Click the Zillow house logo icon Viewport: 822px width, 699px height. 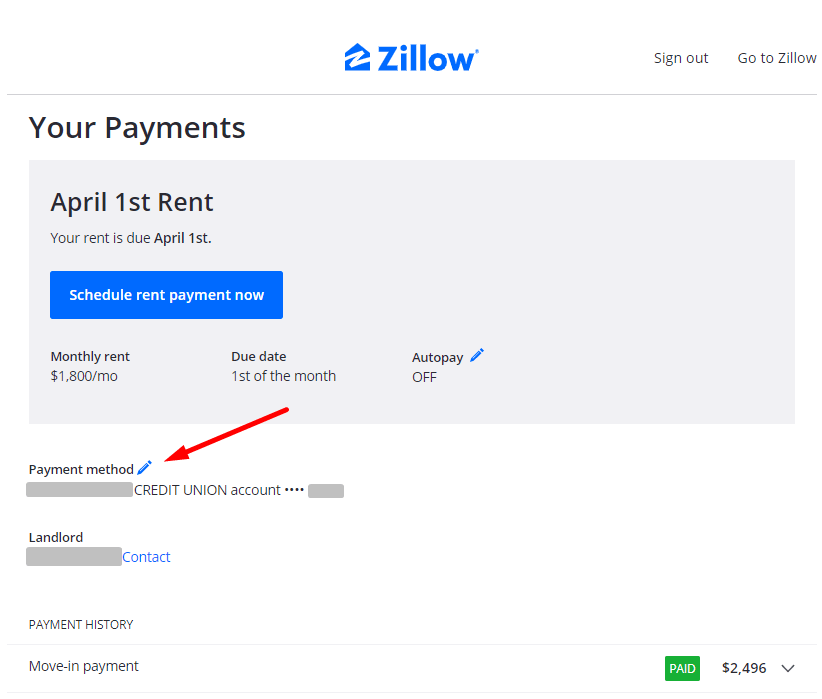[x=358, y=57]
